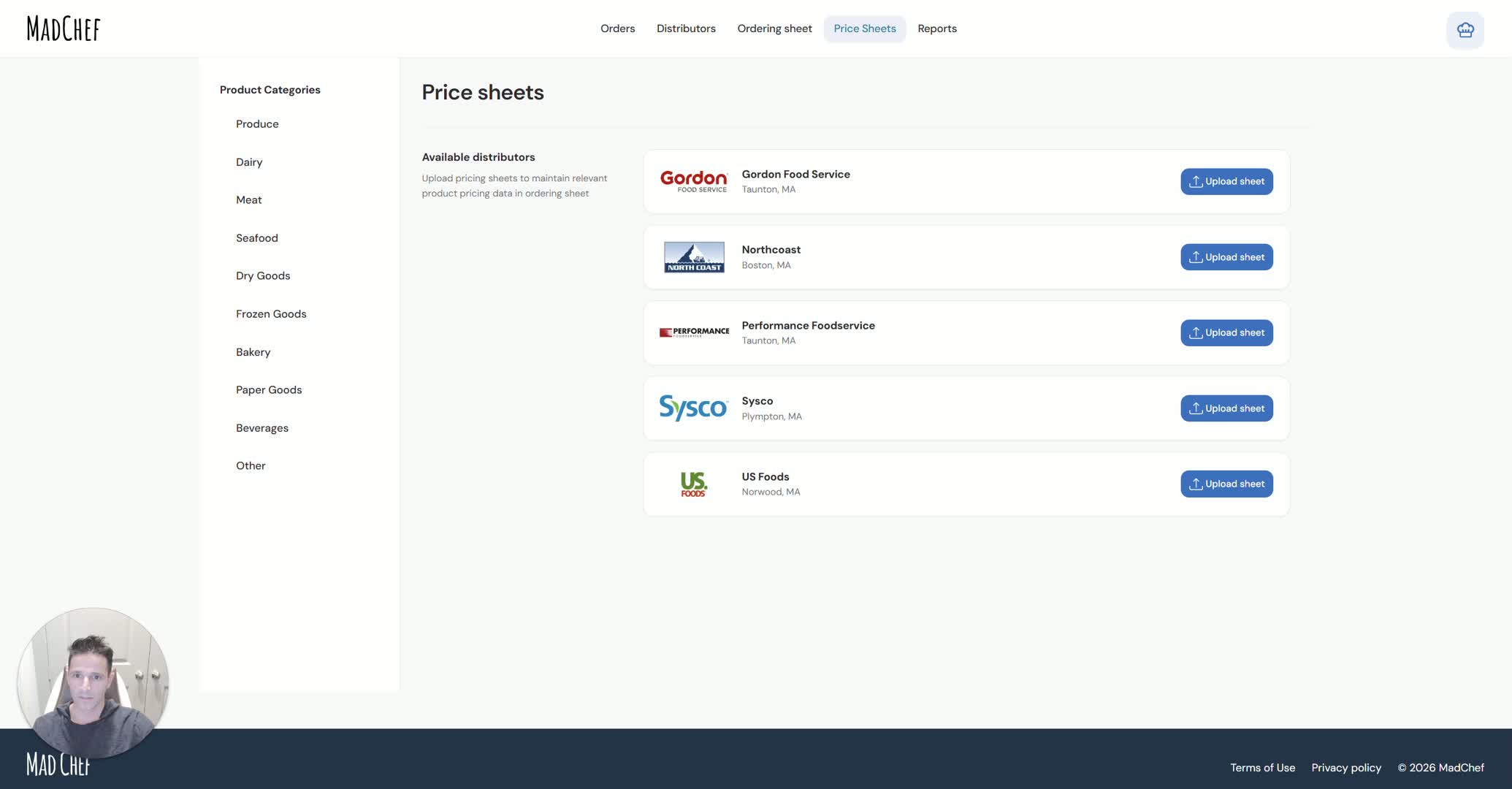Select the Dairy category
This screenshot has height=789, width=1512.
pyautogui.click(x=249, y=162)
